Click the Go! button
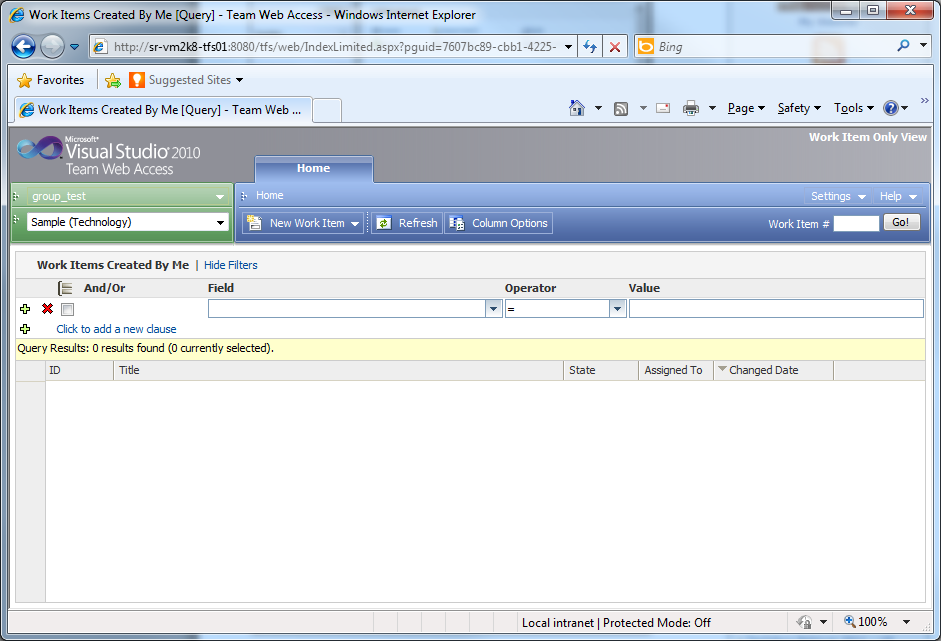Screen dimensions: 941x641 (x=901, y=223)
